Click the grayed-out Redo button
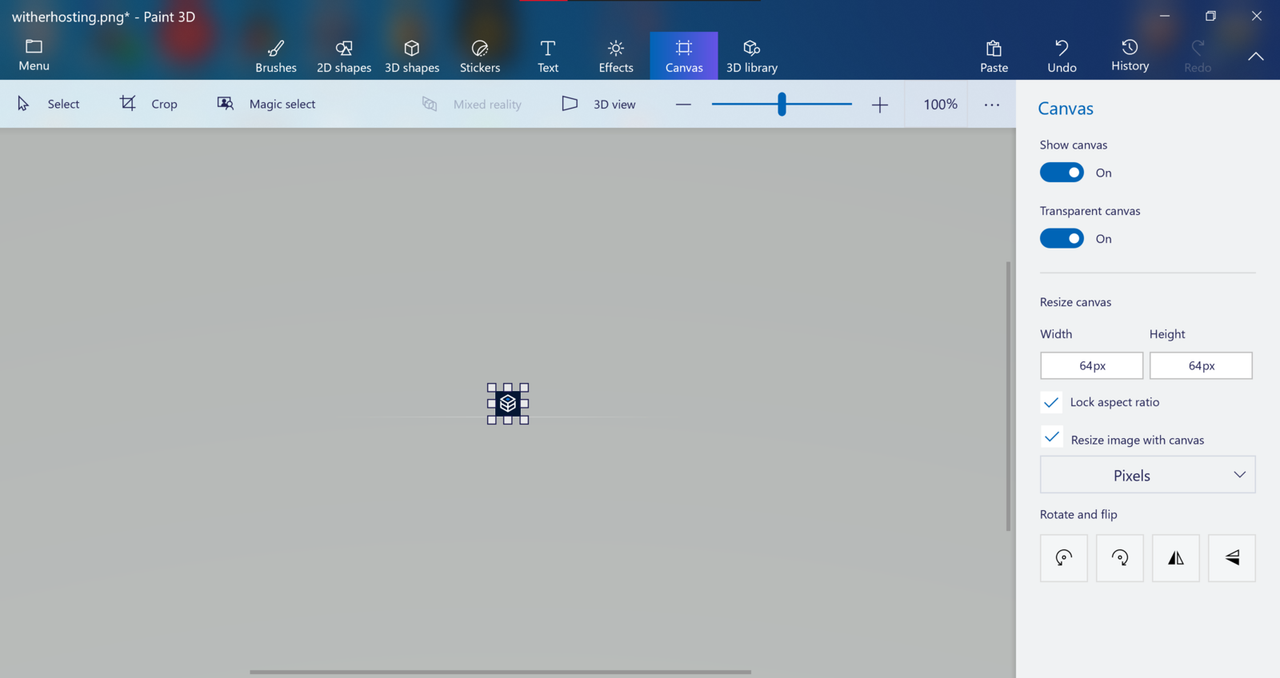This screenshot has height=678, width=1280. tap(1198, 56)
